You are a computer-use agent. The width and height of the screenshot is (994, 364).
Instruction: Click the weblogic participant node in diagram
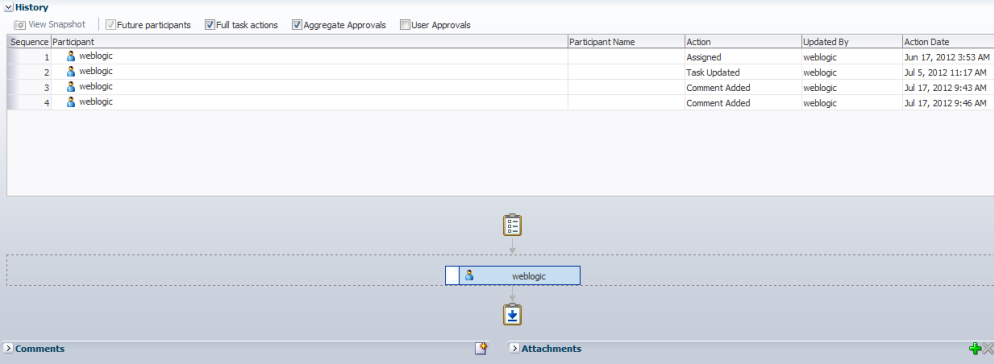tap(512, 276)
